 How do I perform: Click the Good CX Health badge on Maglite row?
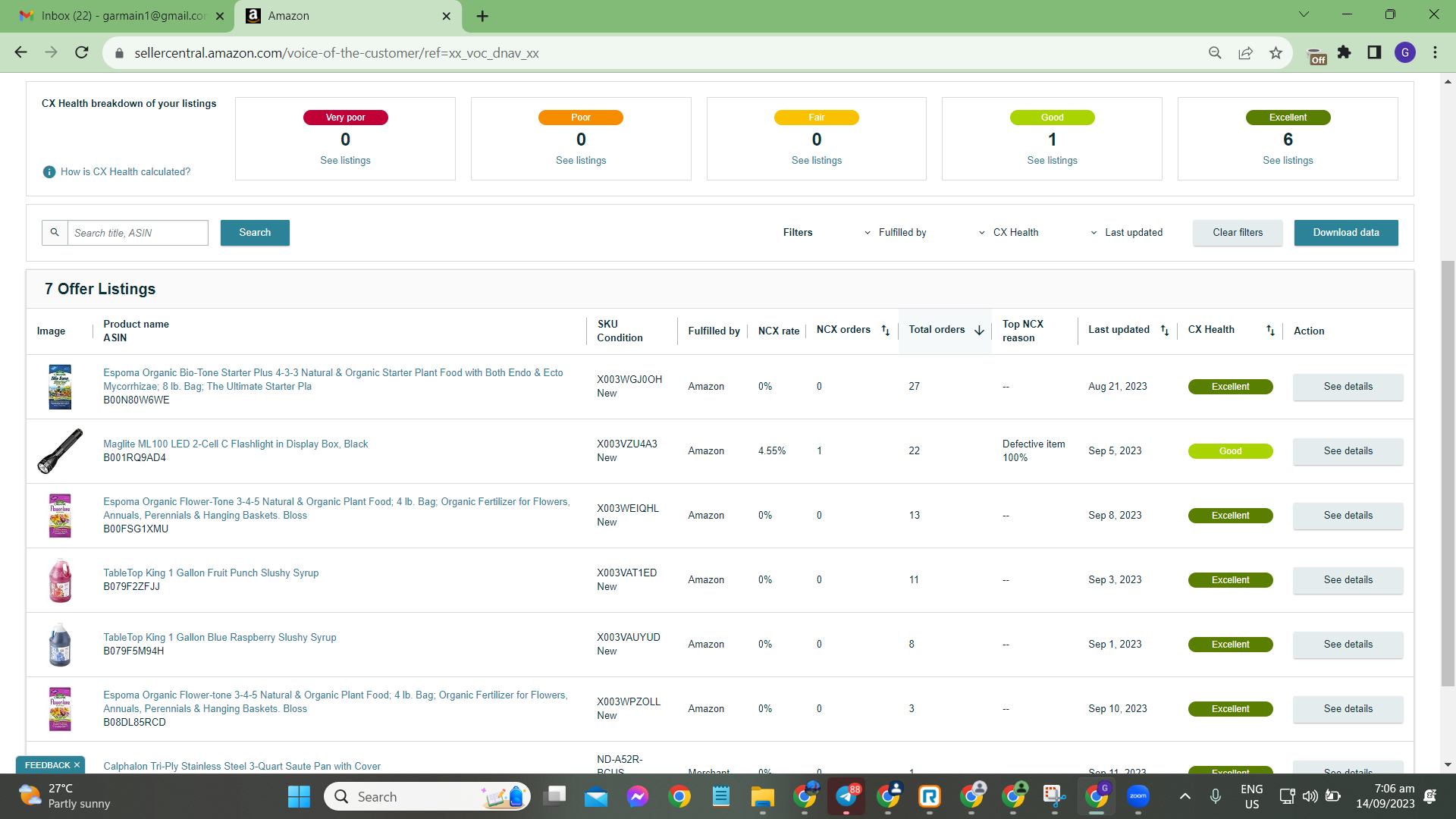[x=1230, y=451]
